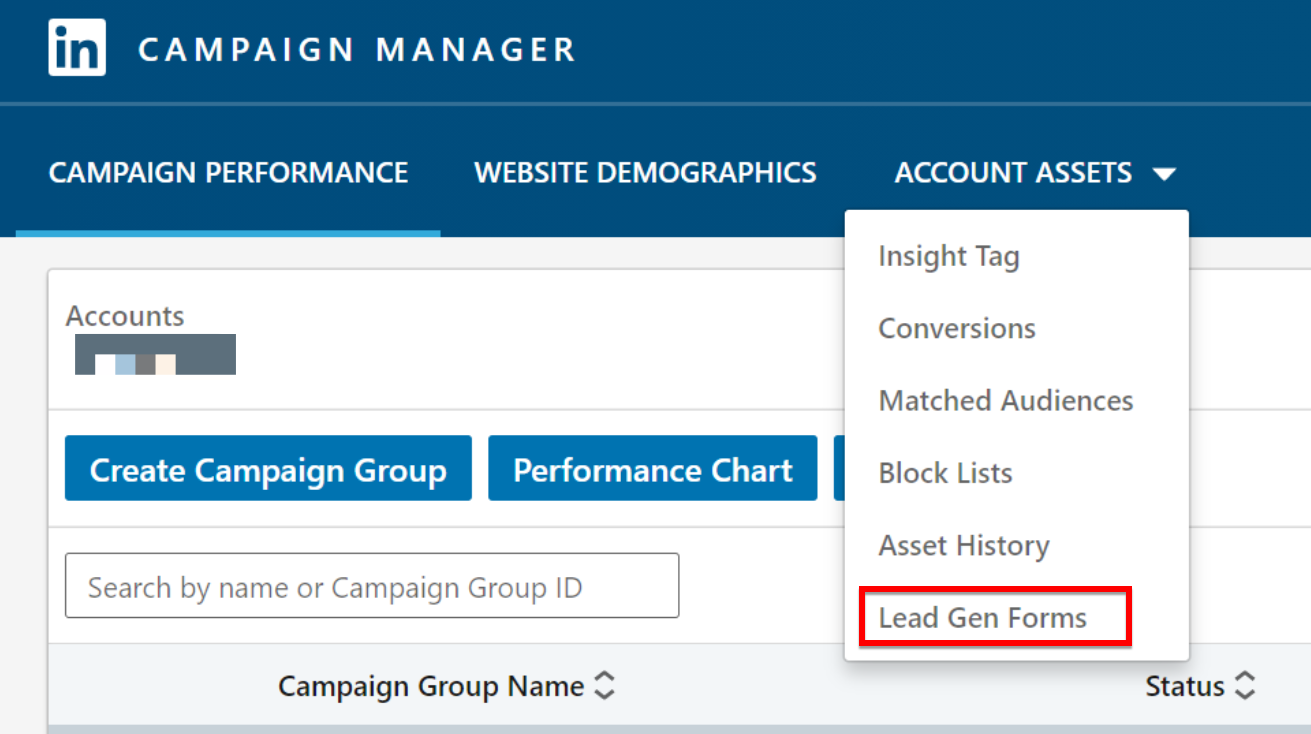Select Insight Tag from the menu
This screenshot has width=1311, height=734.
[x=948, y=257]
